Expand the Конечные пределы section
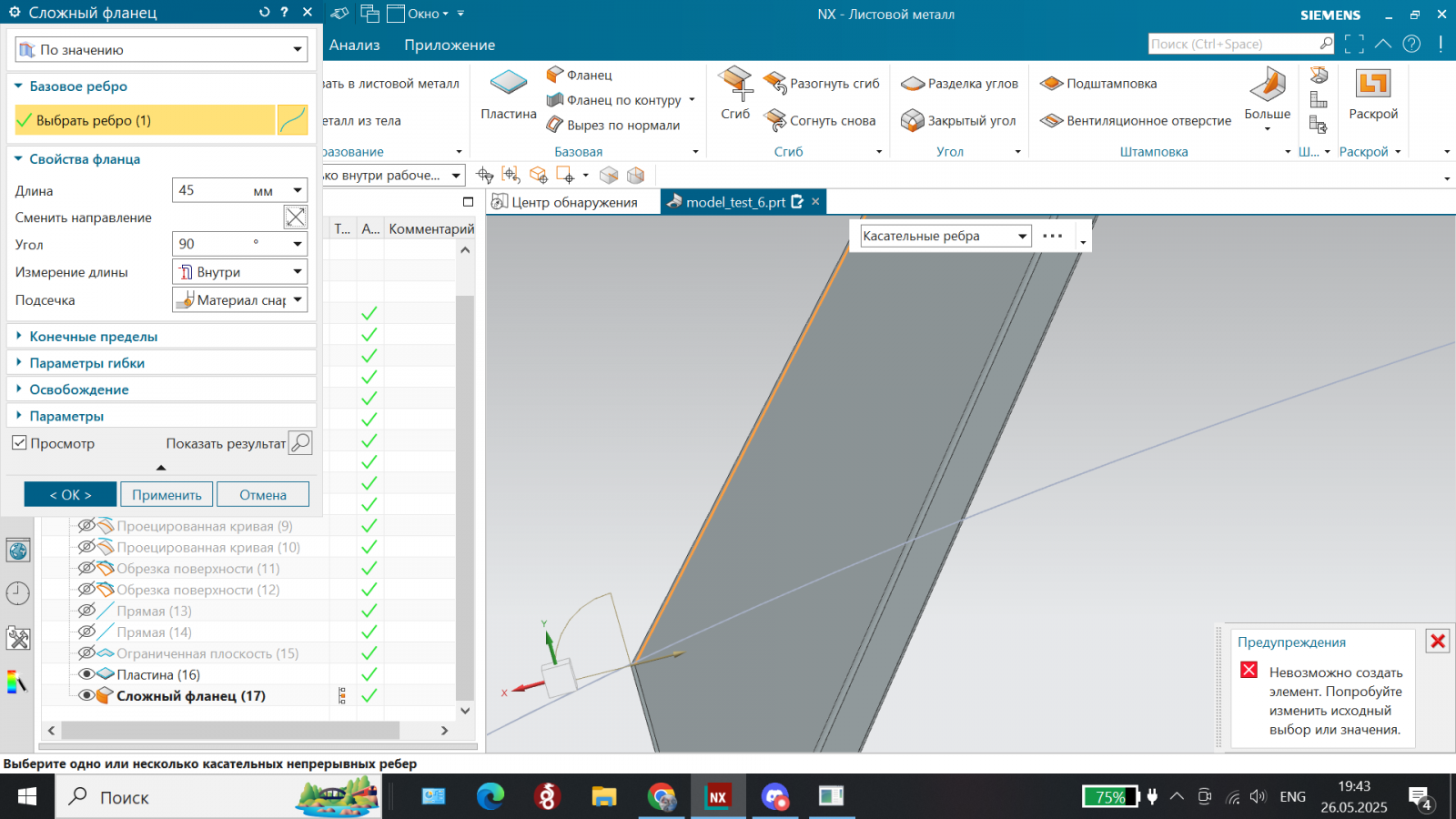 [x=93, y=337]
